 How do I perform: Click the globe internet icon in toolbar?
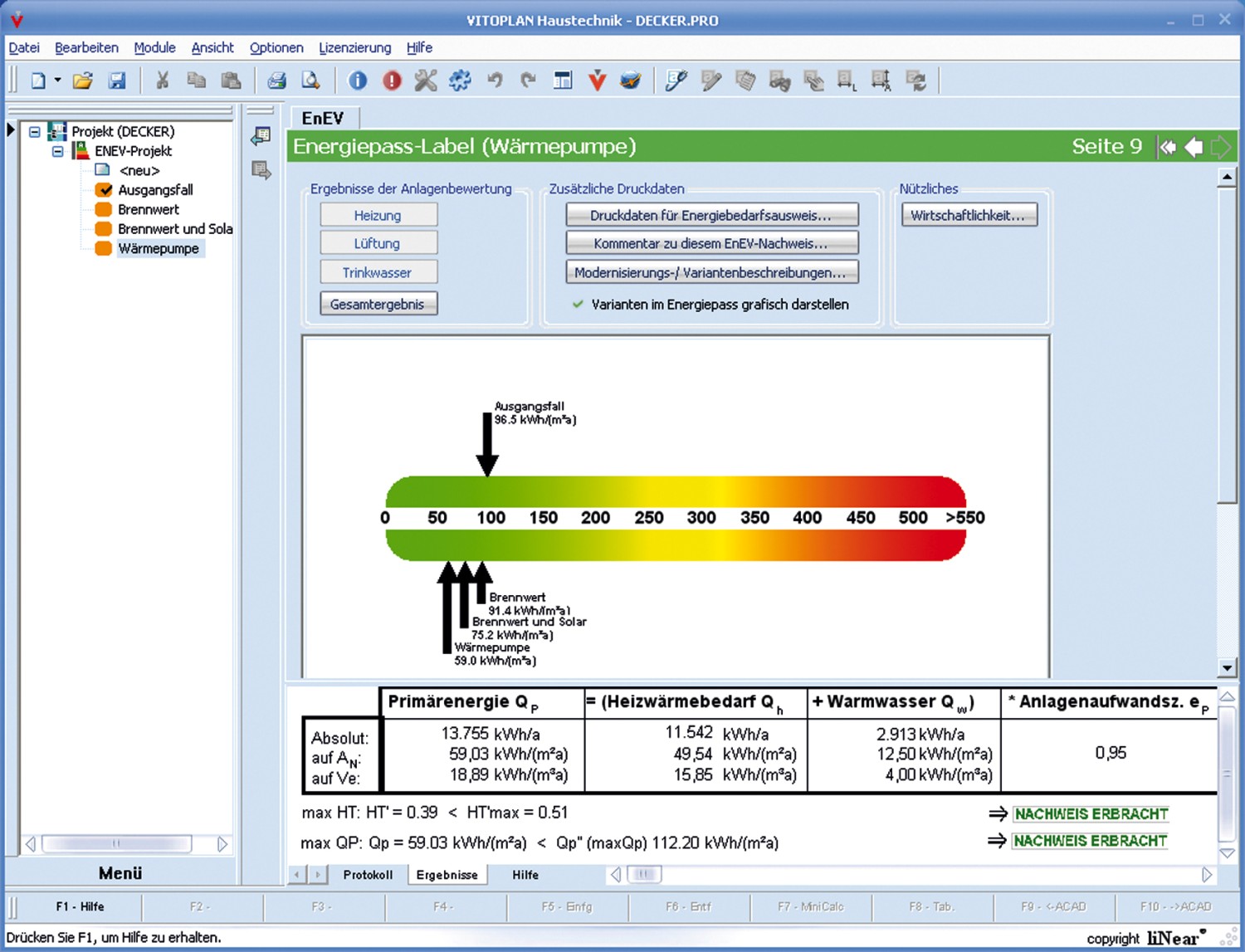point(631,81)
